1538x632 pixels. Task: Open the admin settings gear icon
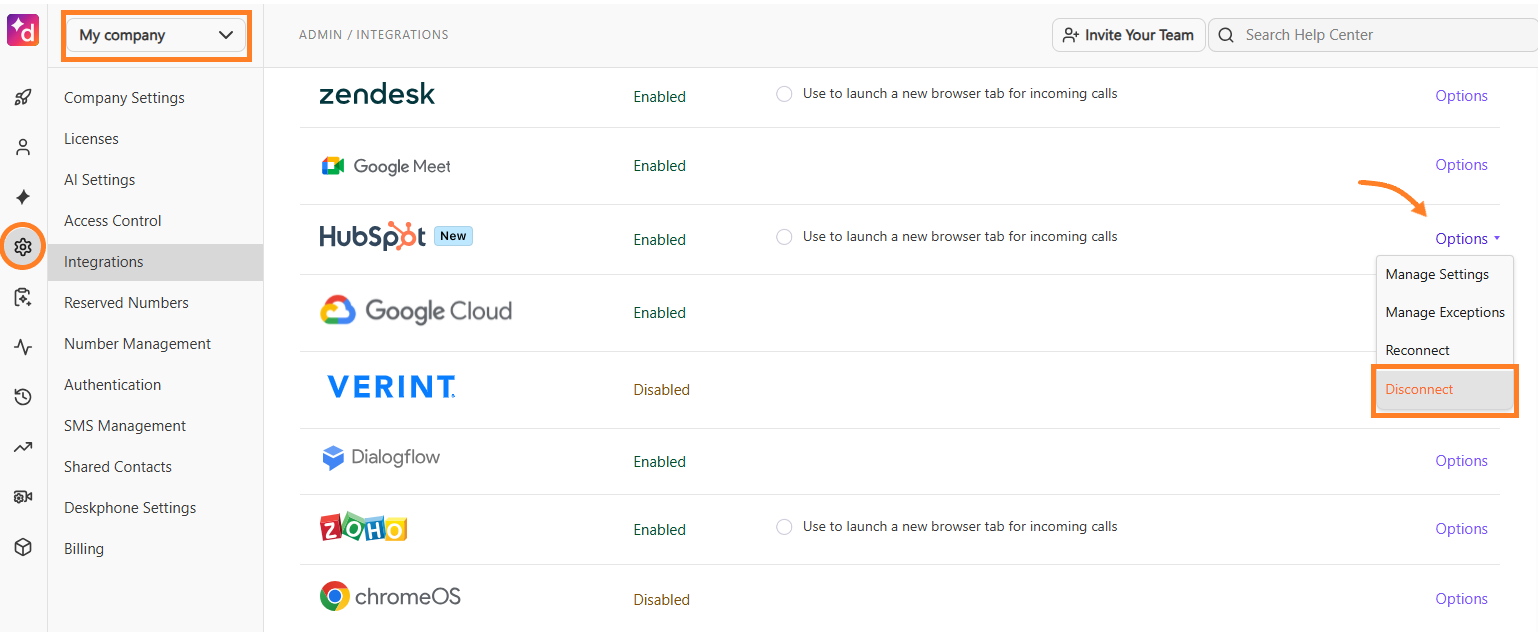[x=23, y=247]
